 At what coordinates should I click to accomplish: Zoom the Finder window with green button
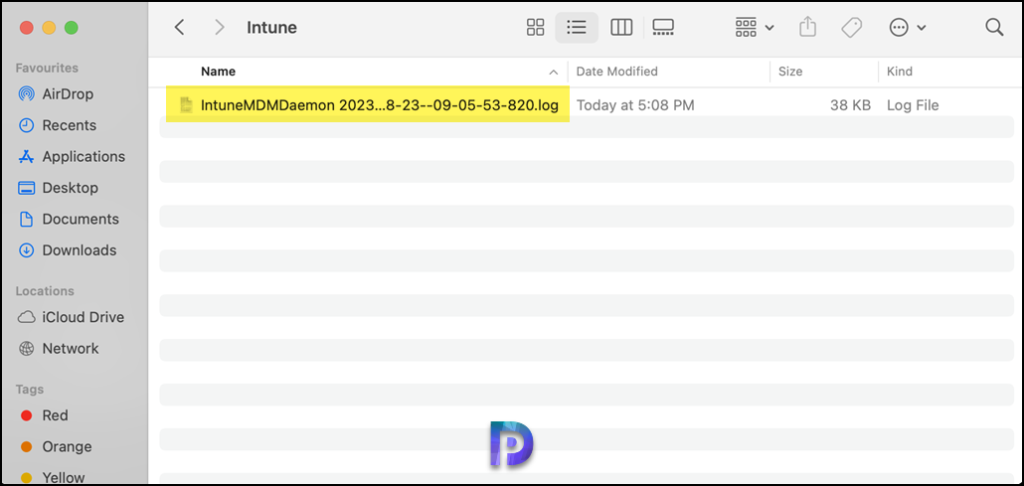tap(71, 27)
